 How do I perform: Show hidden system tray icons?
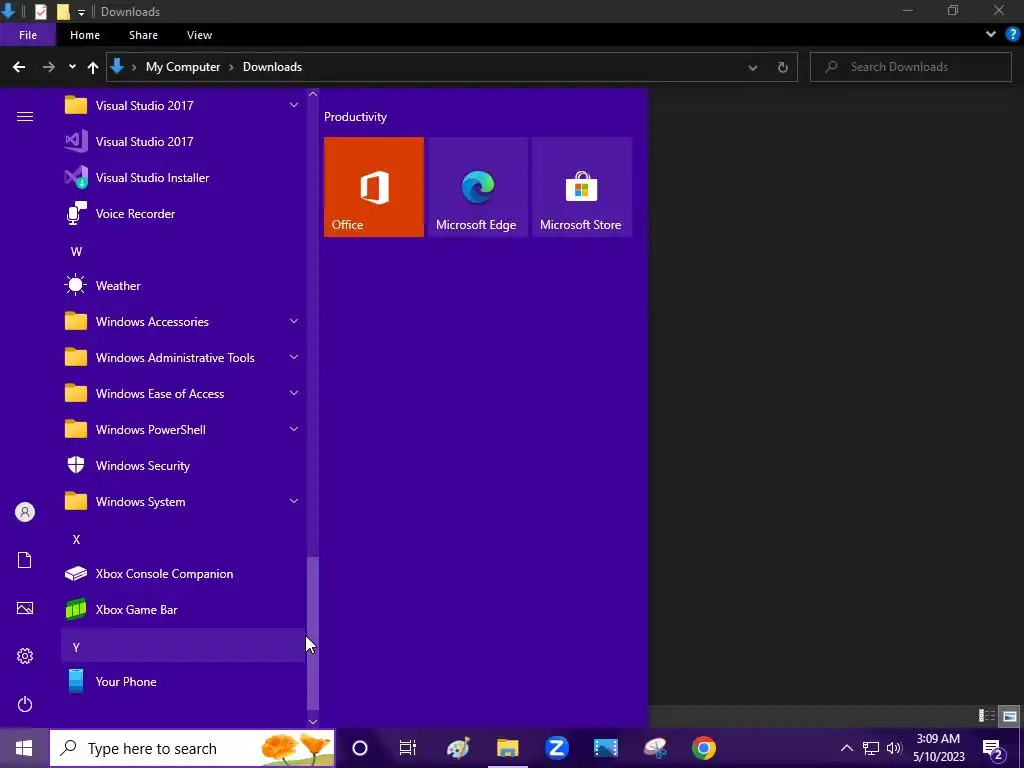846,748
